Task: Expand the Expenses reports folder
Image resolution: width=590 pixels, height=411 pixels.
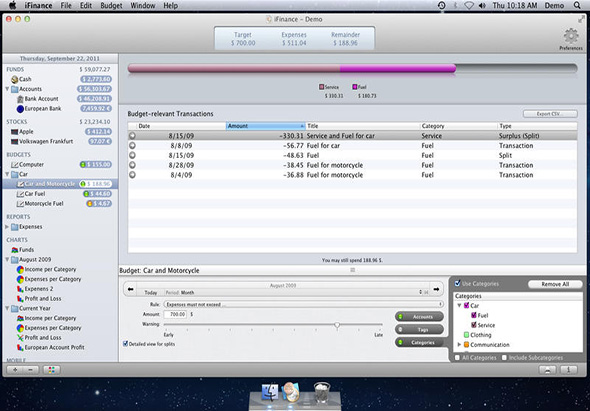Action: pyautogui.click(x=7, y=227)
